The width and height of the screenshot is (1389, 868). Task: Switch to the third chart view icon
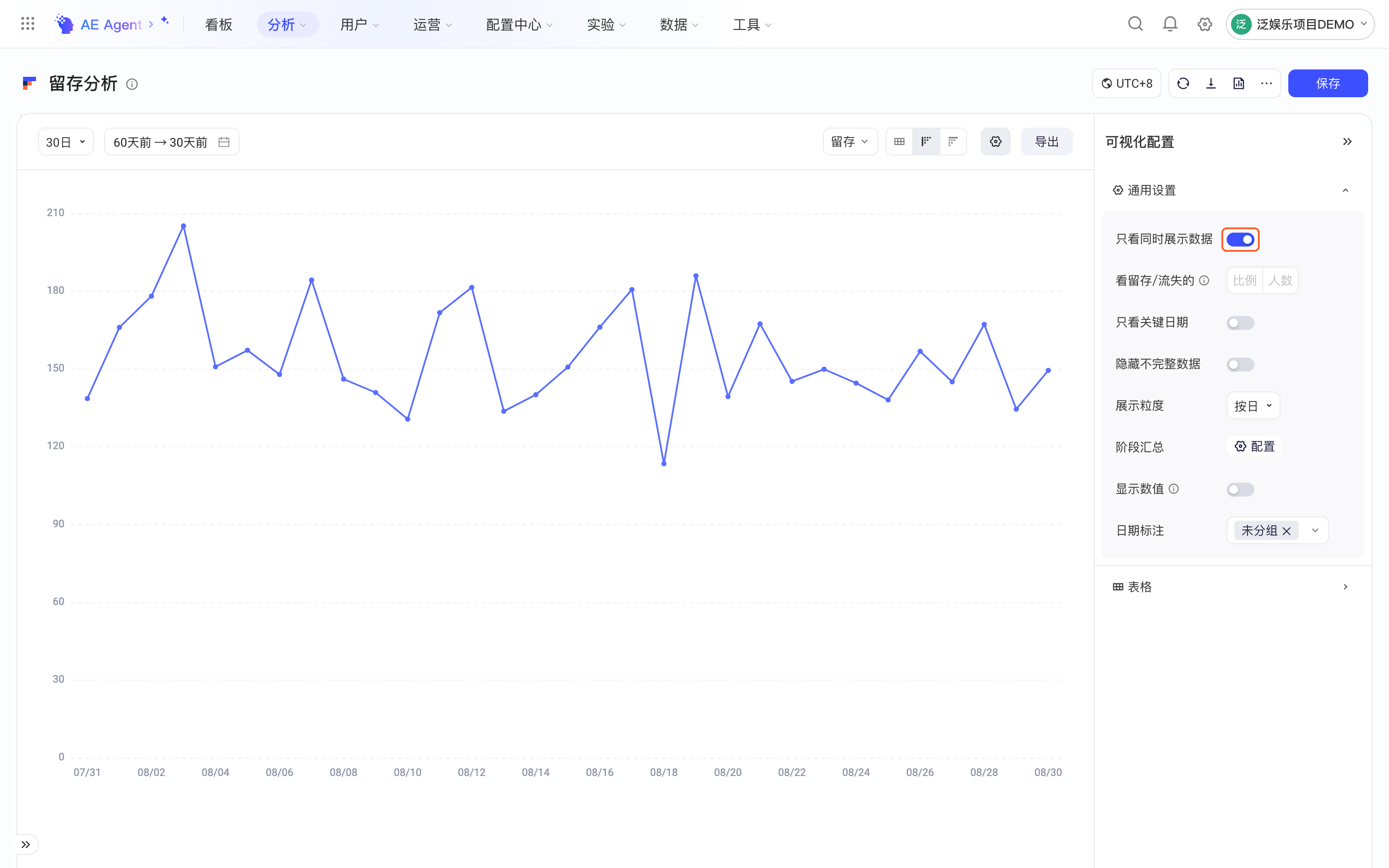pos(953,142)
